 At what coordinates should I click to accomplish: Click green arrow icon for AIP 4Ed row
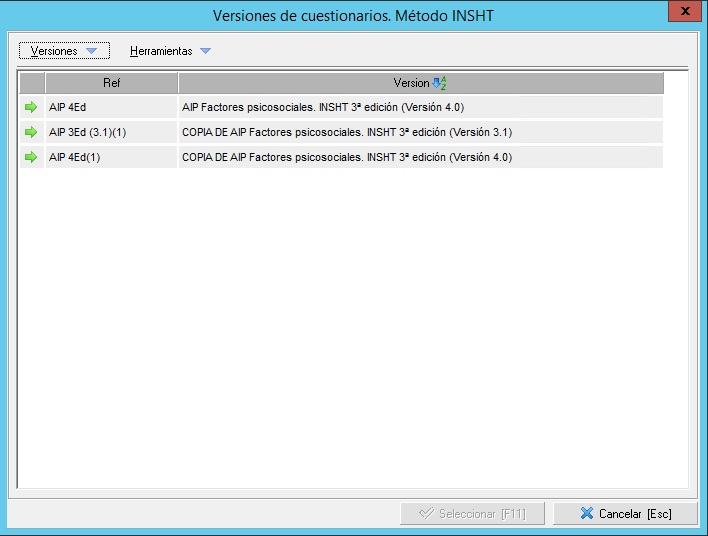(x=31, y=107)
